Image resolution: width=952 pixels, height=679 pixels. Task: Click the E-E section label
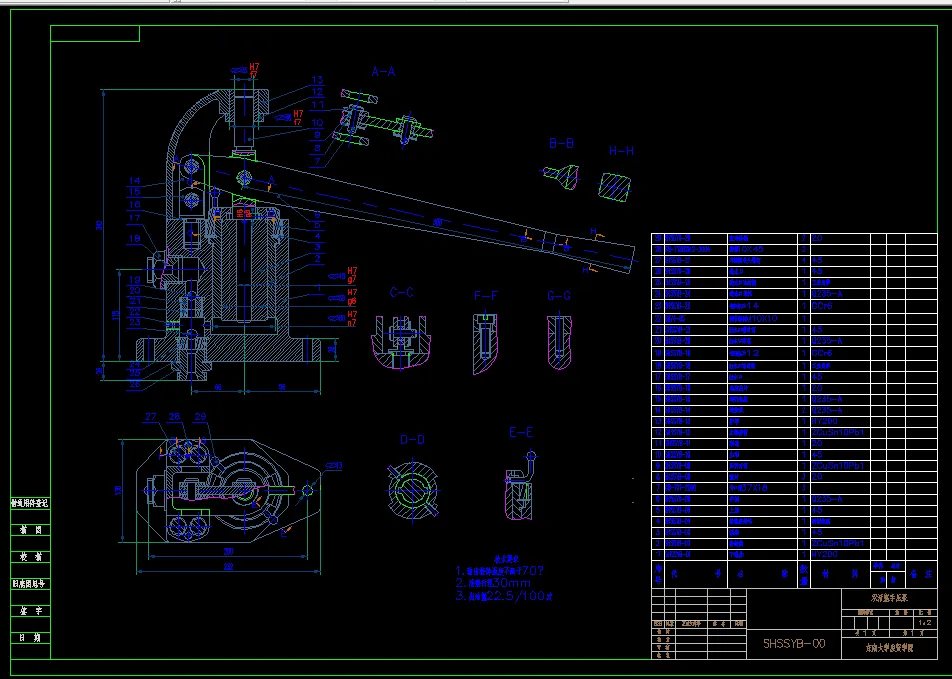[x=521, y=432]
